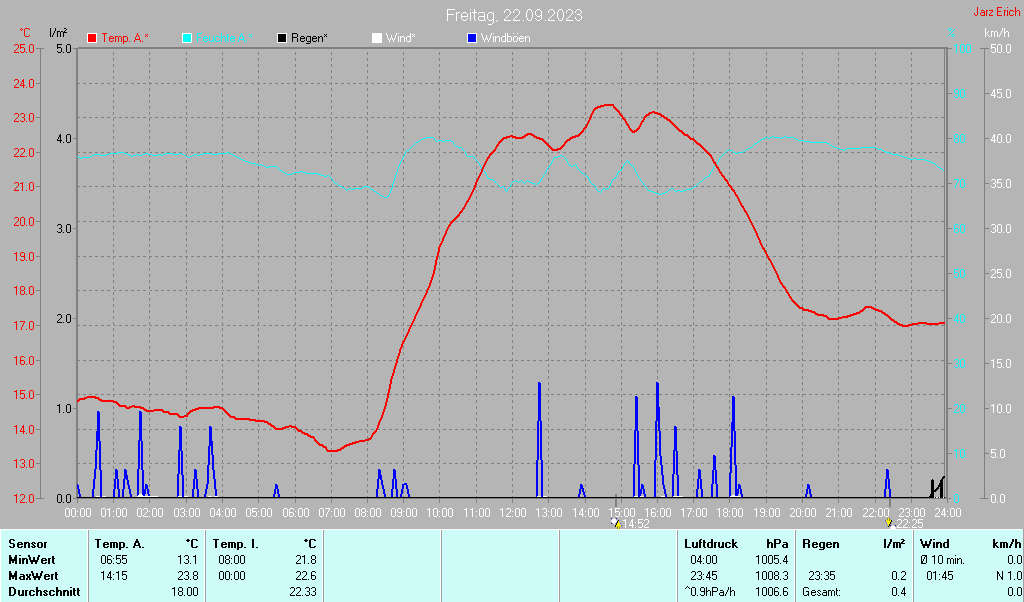The width and height of the screenshot is (1024, 602).
Task: Click the maximum temperature time '14:15'
Action: click(114, 577)
